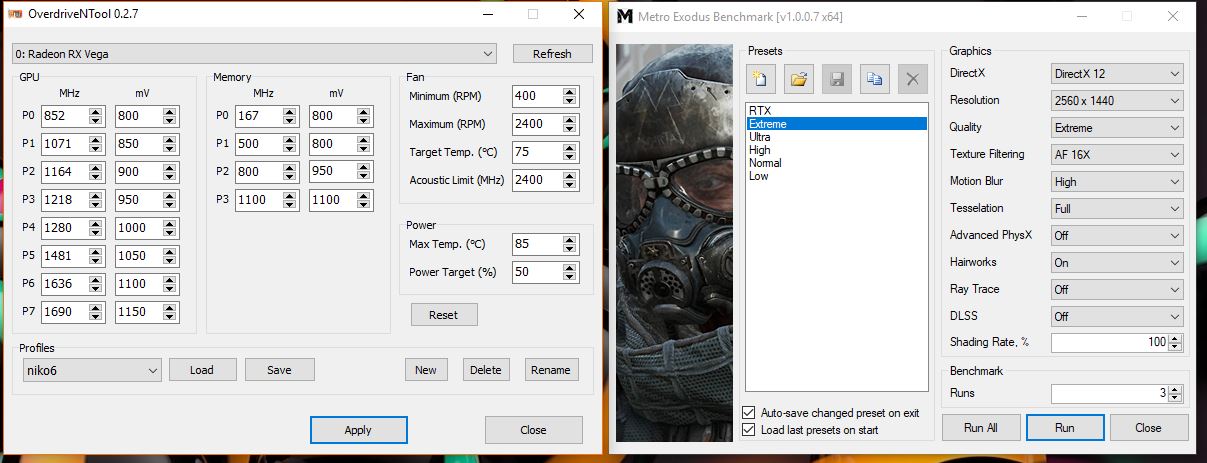The height and width of the screenshot is (463, 1207).
Task: Select the Ultra preset
Action: [x=837, y=137]
